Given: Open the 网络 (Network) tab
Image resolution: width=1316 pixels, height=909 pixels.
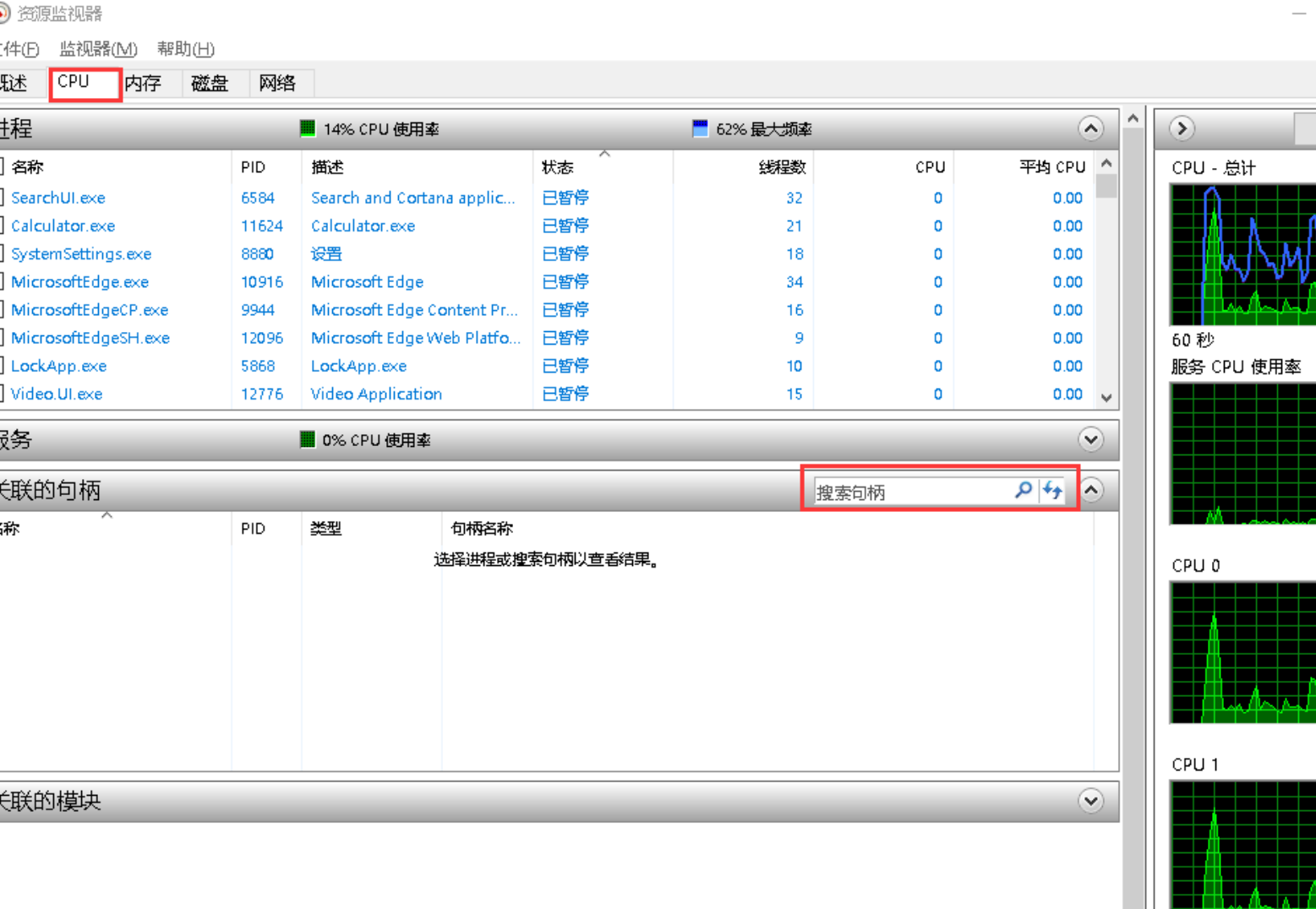Looking at the screenshot, I should coord(277,83).
